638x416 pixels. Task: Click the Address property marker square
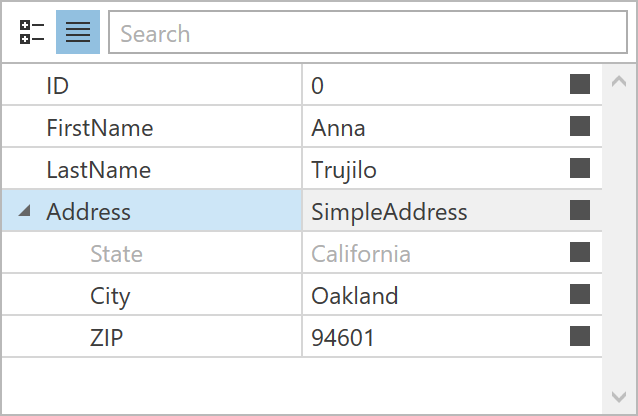tap(580, 210)
